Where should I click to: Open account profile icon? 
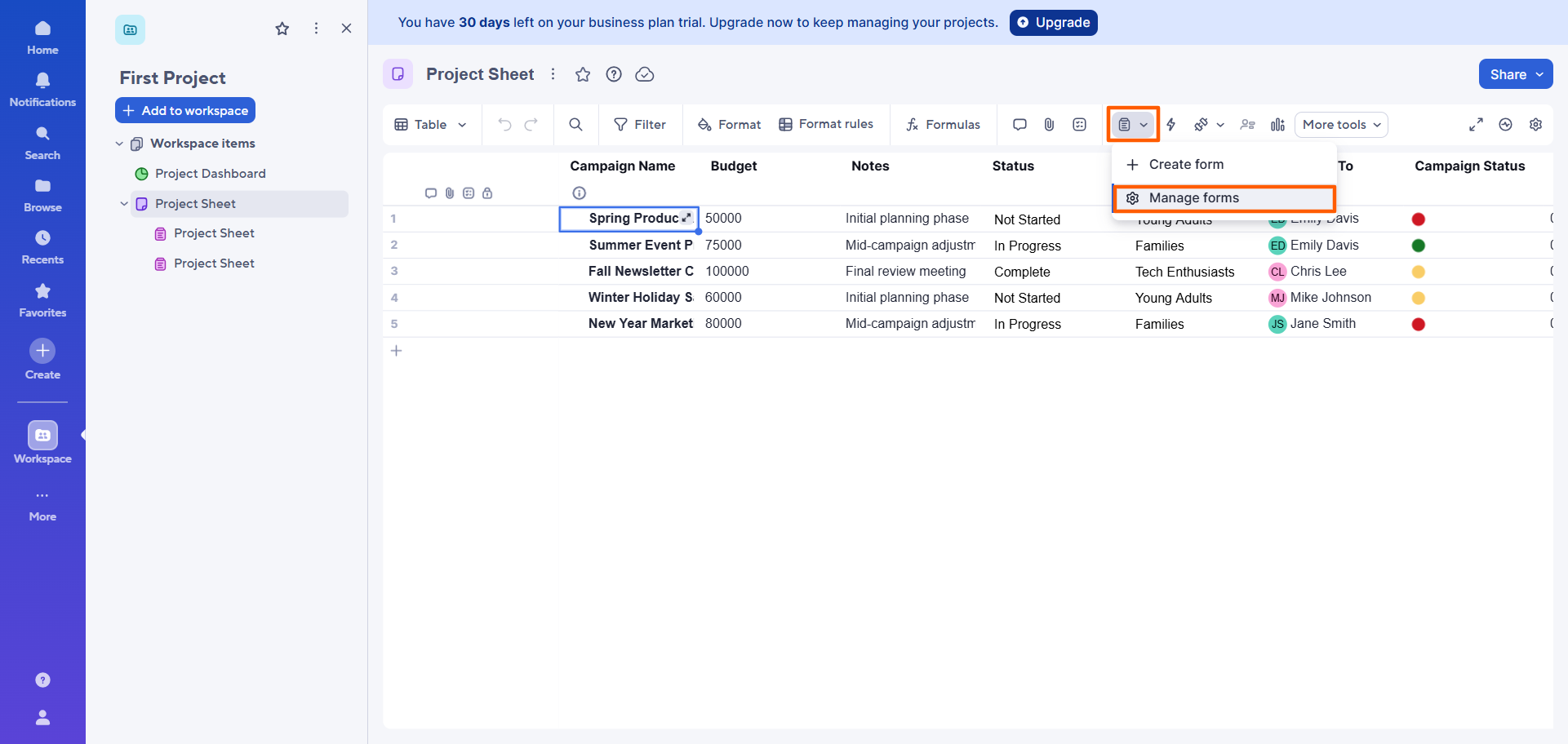[x=42, y=717]
